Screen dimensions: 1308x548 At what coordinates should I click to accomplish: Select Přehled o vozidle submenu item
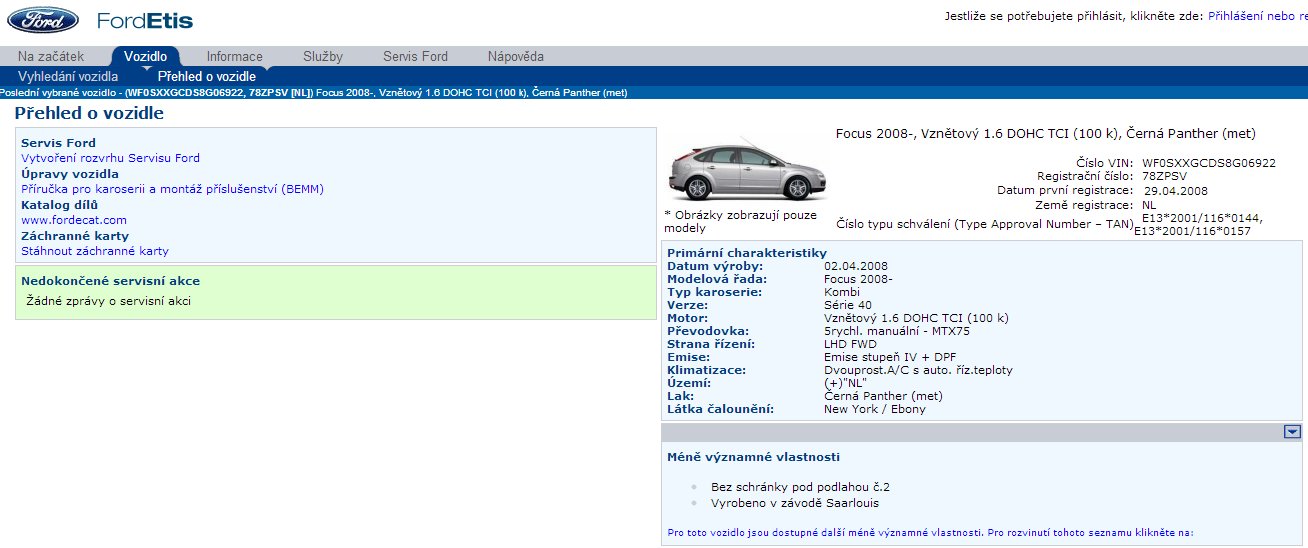pyautogui.click(x=207, y=76)
